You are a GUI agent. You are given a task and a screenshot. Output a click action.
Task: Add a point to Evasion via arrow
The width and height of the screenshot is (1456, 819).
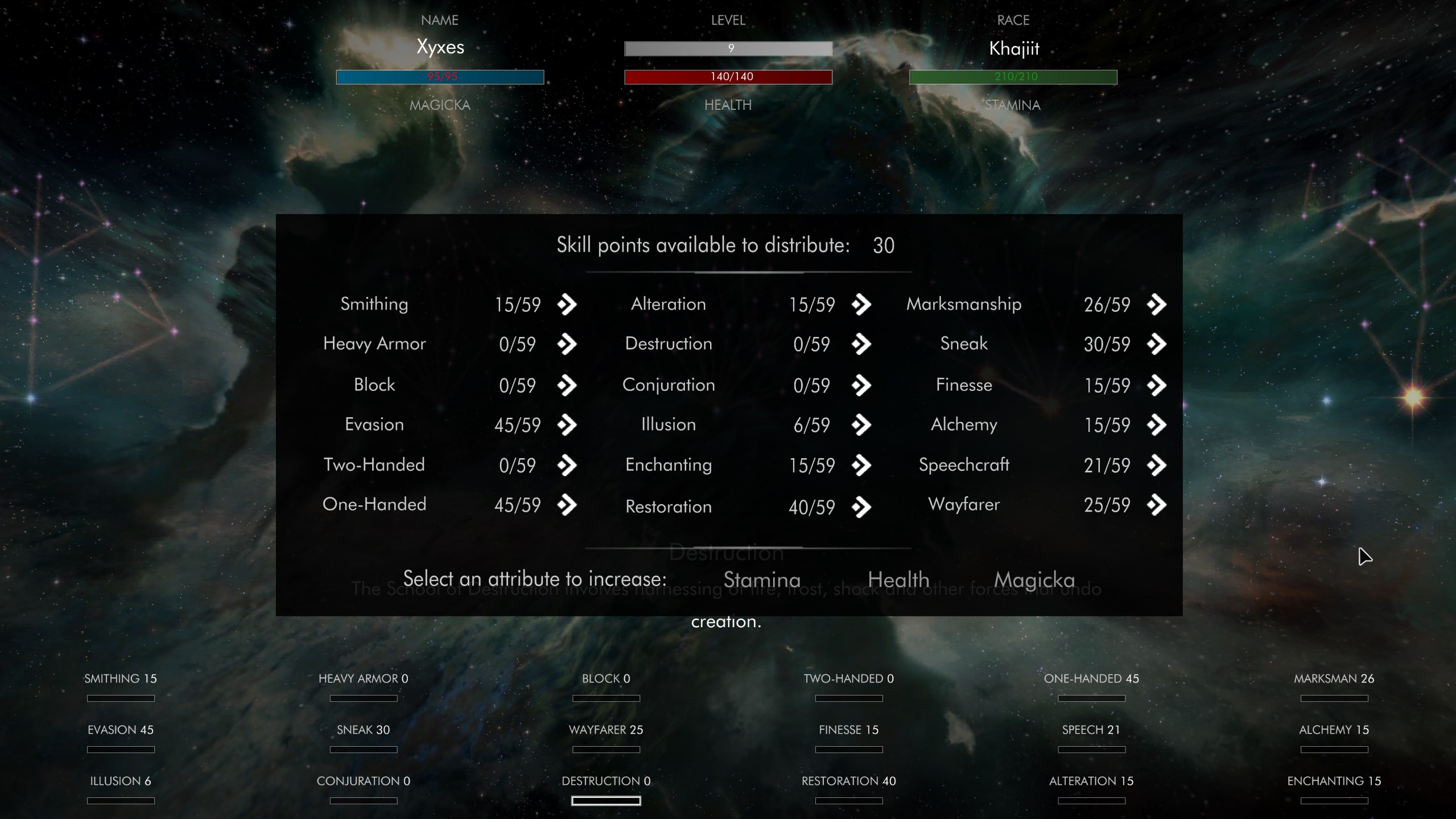click(567, 425)
